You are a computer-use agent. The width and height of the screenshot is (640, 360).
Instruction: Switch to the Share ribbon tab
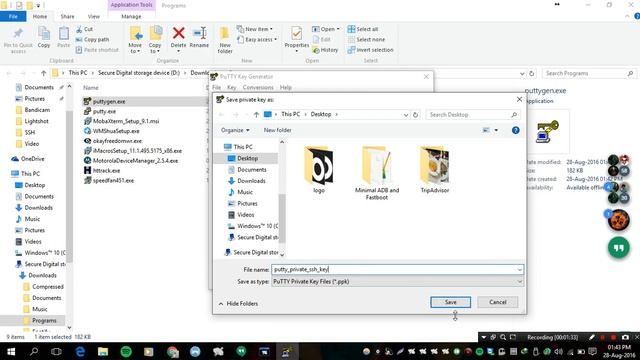[x=67, y=16]
